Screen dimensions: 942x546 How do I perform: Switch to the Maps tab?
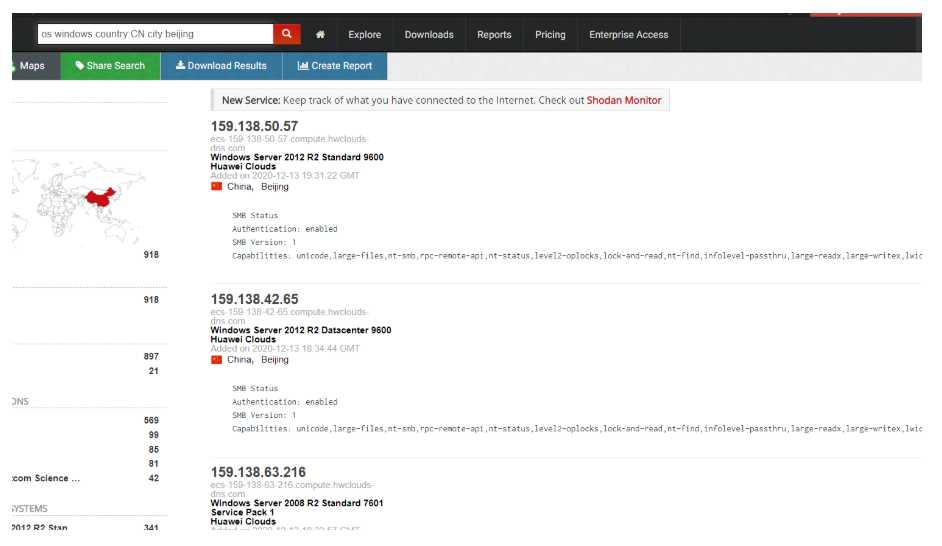point(36,66)
